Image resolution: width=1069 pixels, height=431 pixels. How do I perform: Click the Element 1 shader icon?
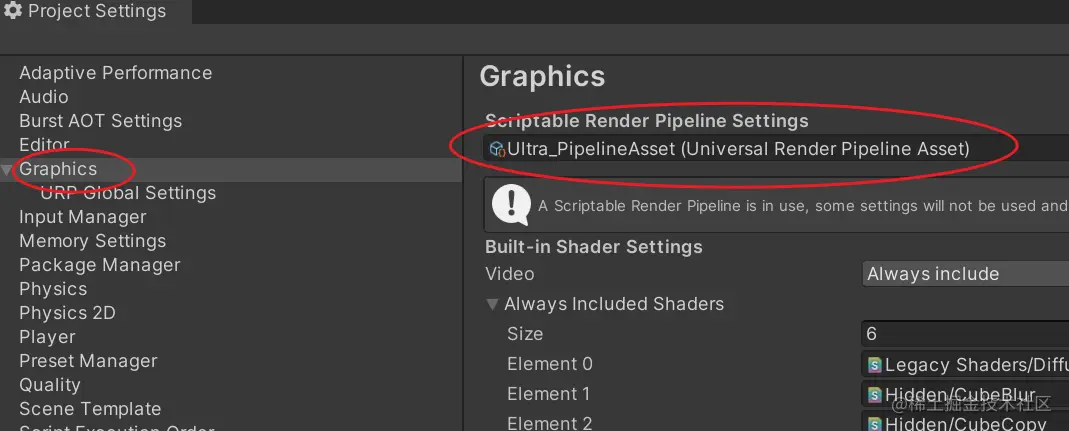pos(874,395)
